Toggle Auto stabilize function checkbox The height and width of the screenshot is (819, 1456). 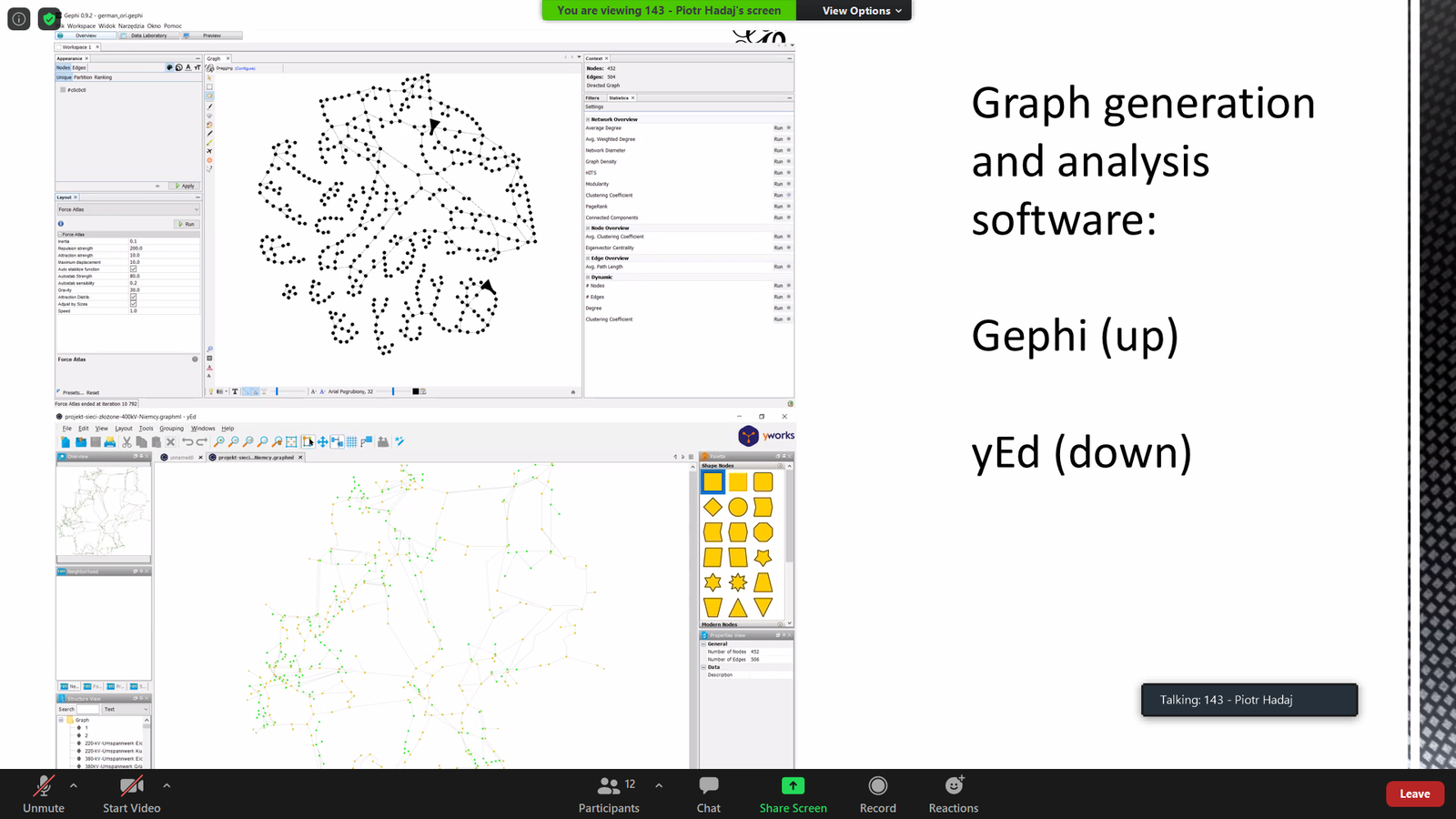(133, 269)
